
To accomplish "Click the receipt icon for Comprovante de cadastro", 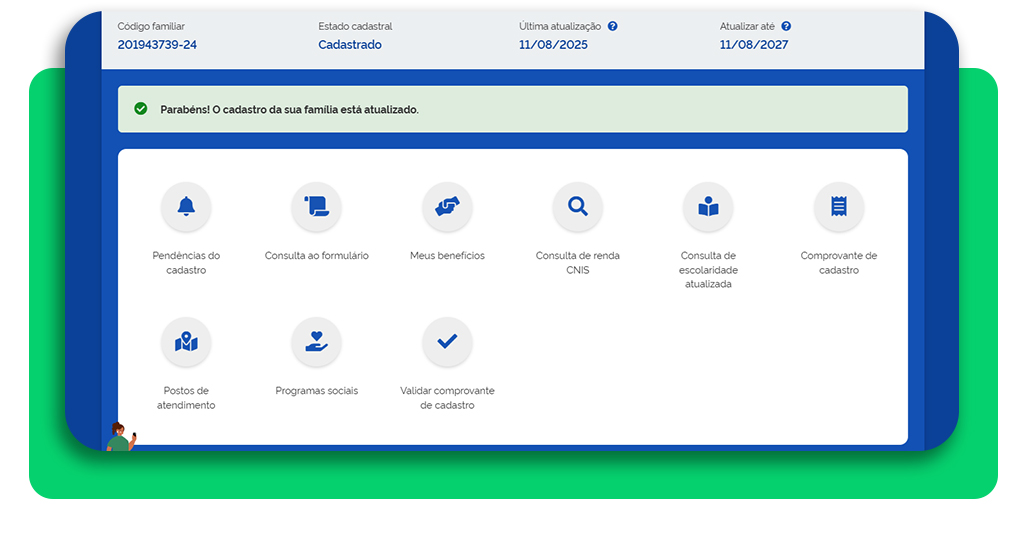I will pos(838,207).
